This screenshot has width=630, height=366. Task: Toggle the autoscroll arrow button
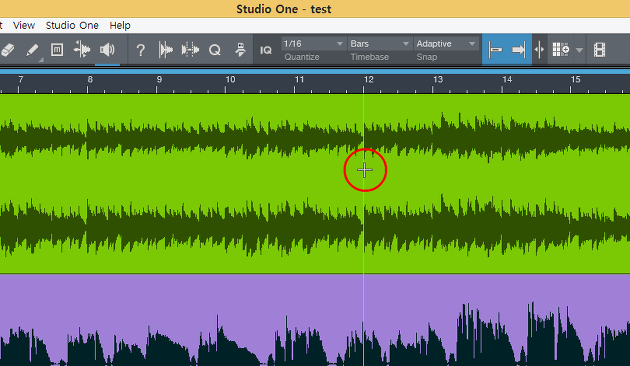point(519,50)
